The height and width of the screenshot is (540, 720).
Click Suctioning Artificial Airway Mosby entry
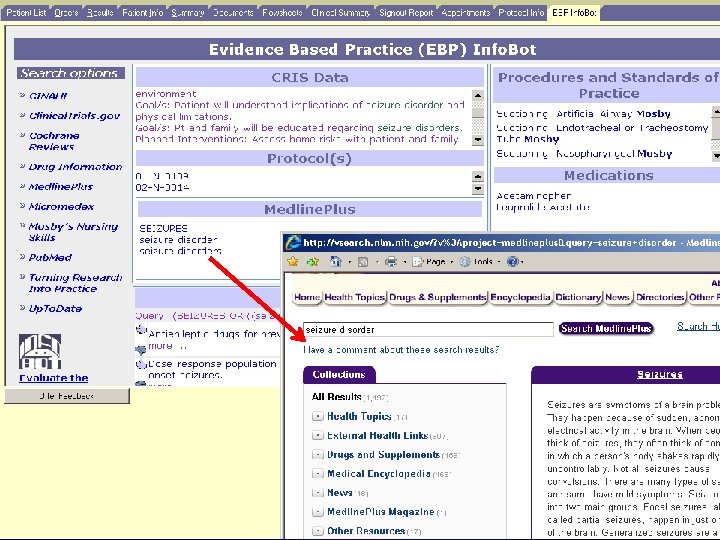[x=583, y=114]
